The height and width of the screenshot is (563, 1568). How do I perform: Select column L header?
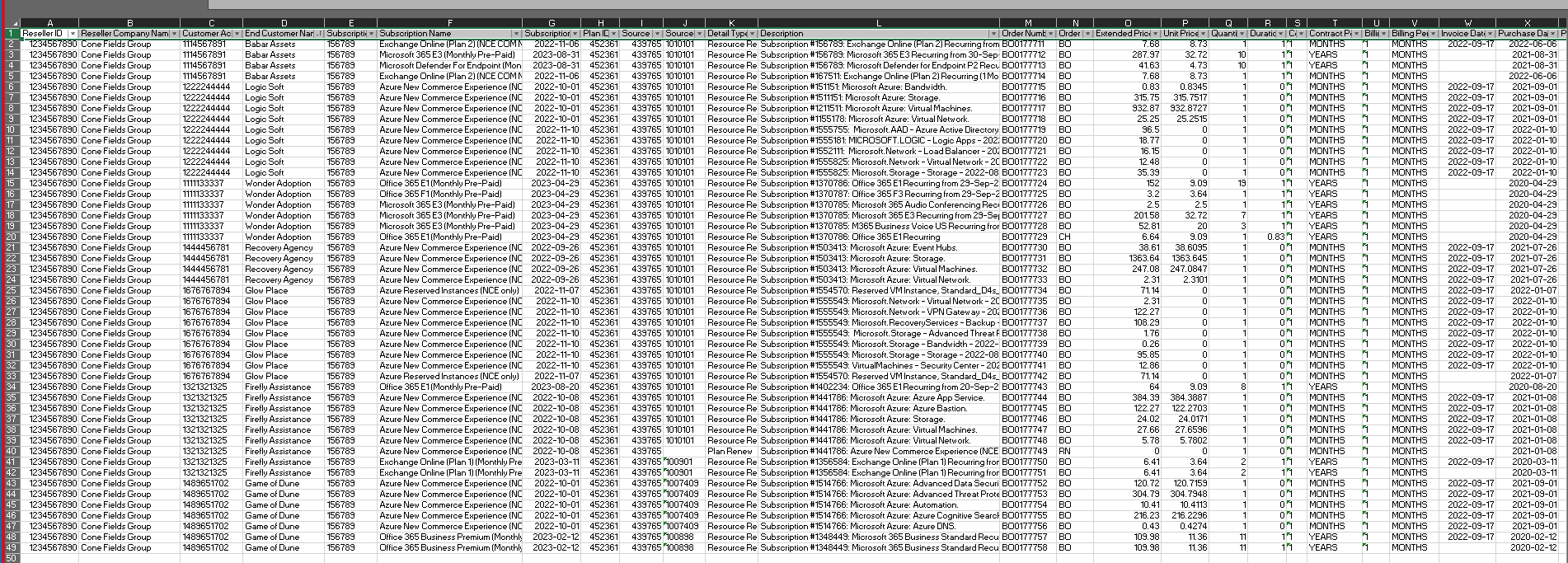[879, 23]
